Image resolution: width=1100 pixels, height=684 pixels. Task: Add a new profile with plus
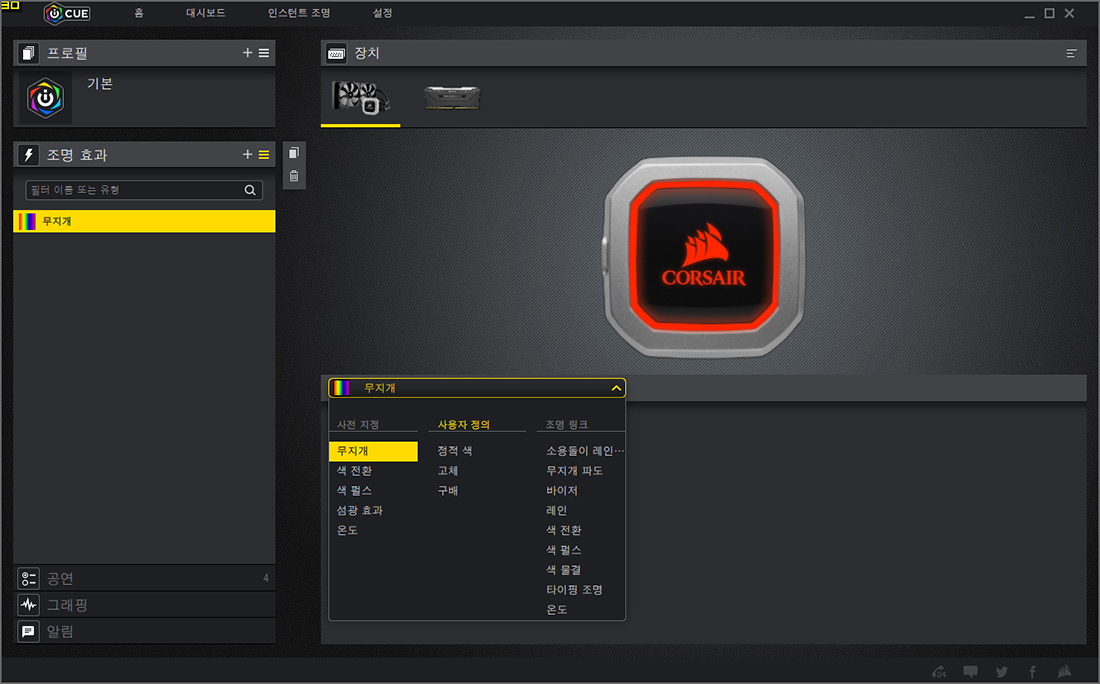point(247,53)
